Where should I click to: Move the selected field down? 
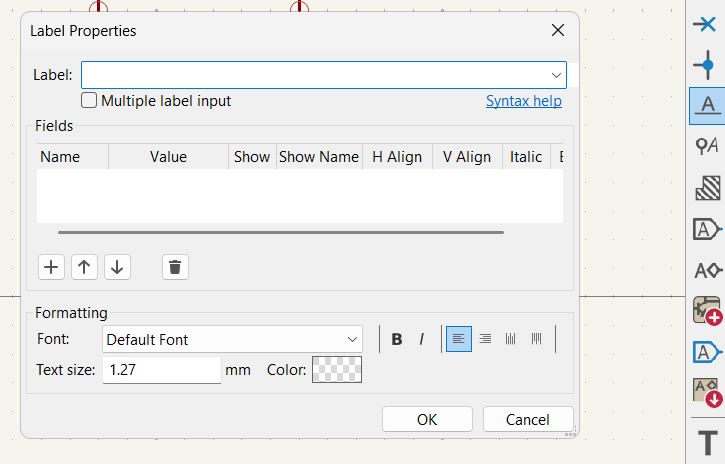(117, 267)
